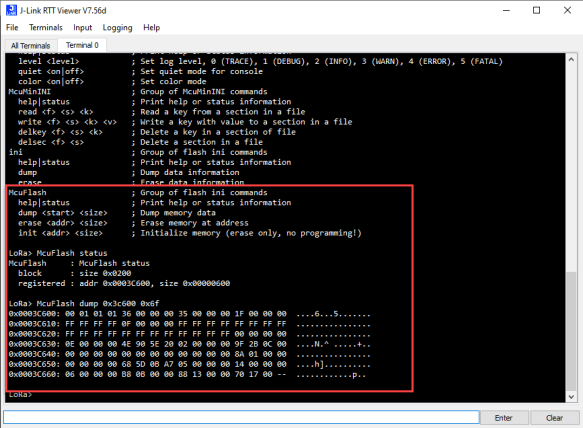The width and height of the screenshot is (583, 428).
Task: Click the 'Delete a section in a file' description
Action: coord(202,142)
